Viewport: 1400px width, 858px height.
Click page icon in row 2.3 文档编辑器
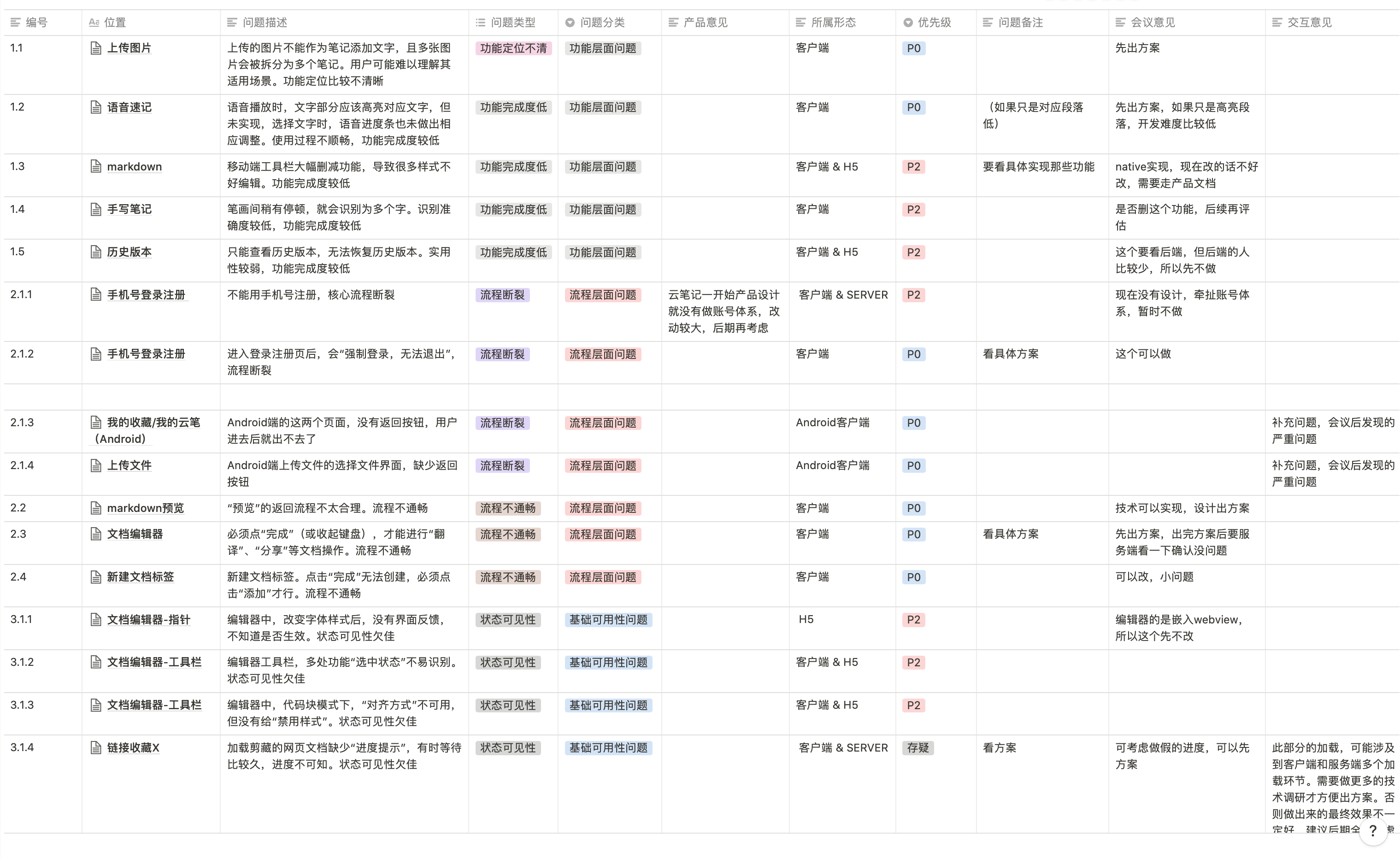[96, 534]
